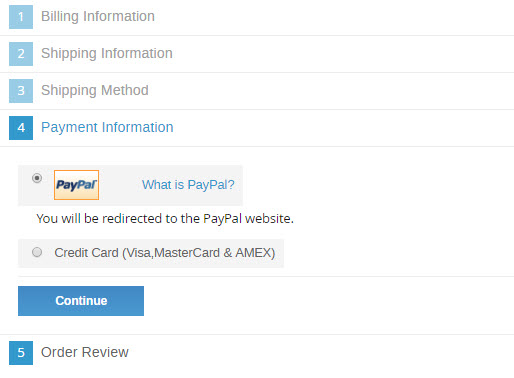Select the Credit Card radio button

37,252
